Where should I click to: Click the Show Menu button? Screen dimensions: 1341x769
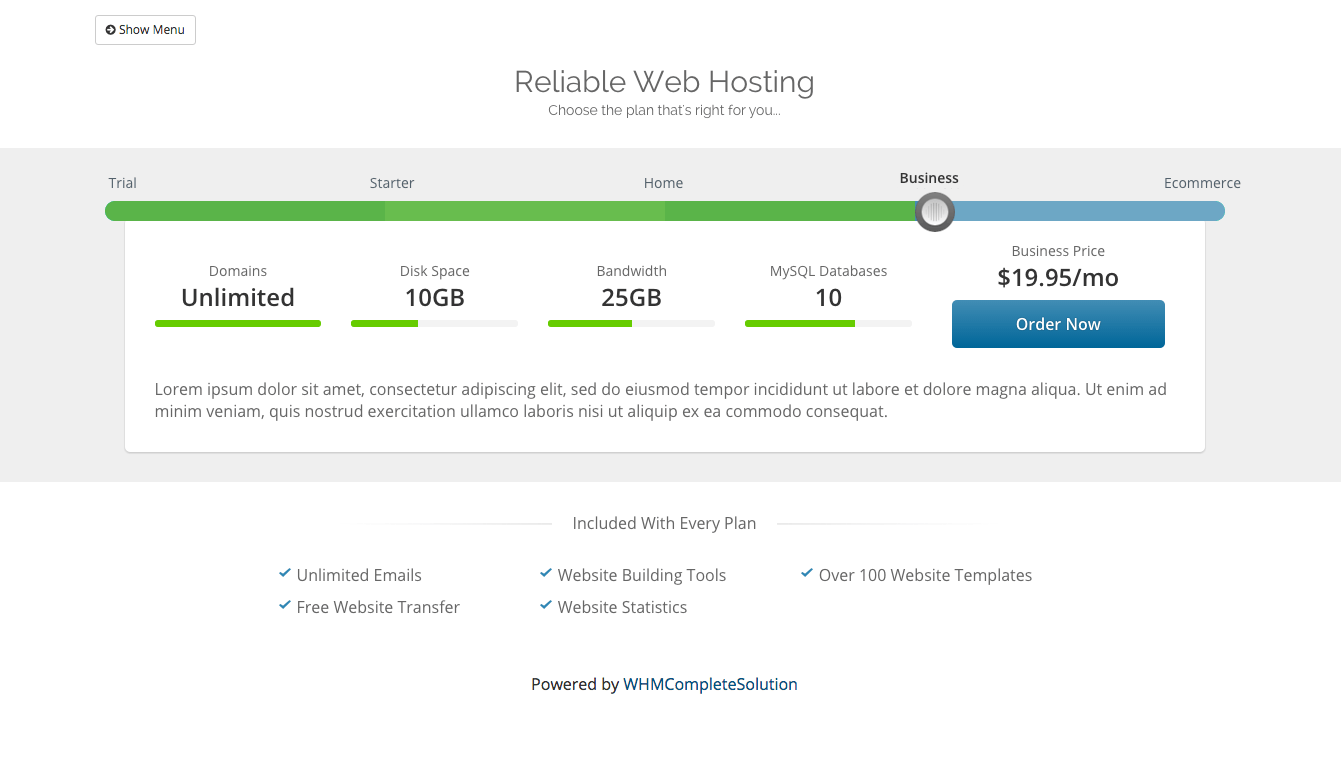(145, 30)
